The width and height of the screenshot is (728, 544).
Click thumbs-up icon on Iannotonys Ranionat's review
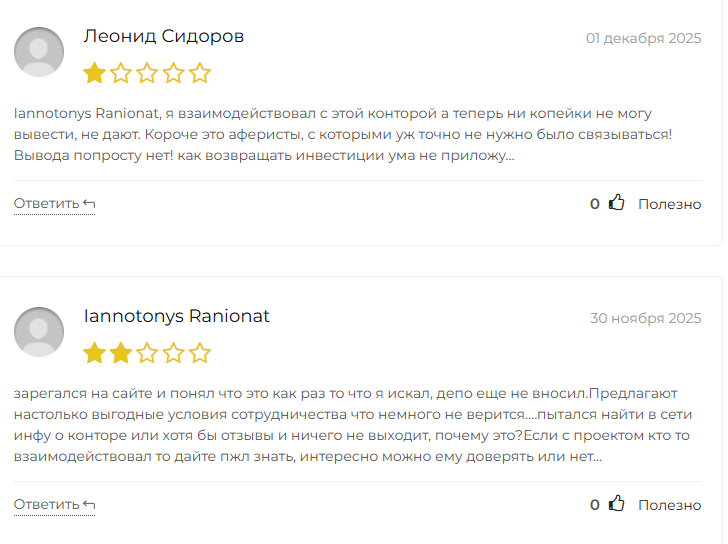(x=617, y=504)
